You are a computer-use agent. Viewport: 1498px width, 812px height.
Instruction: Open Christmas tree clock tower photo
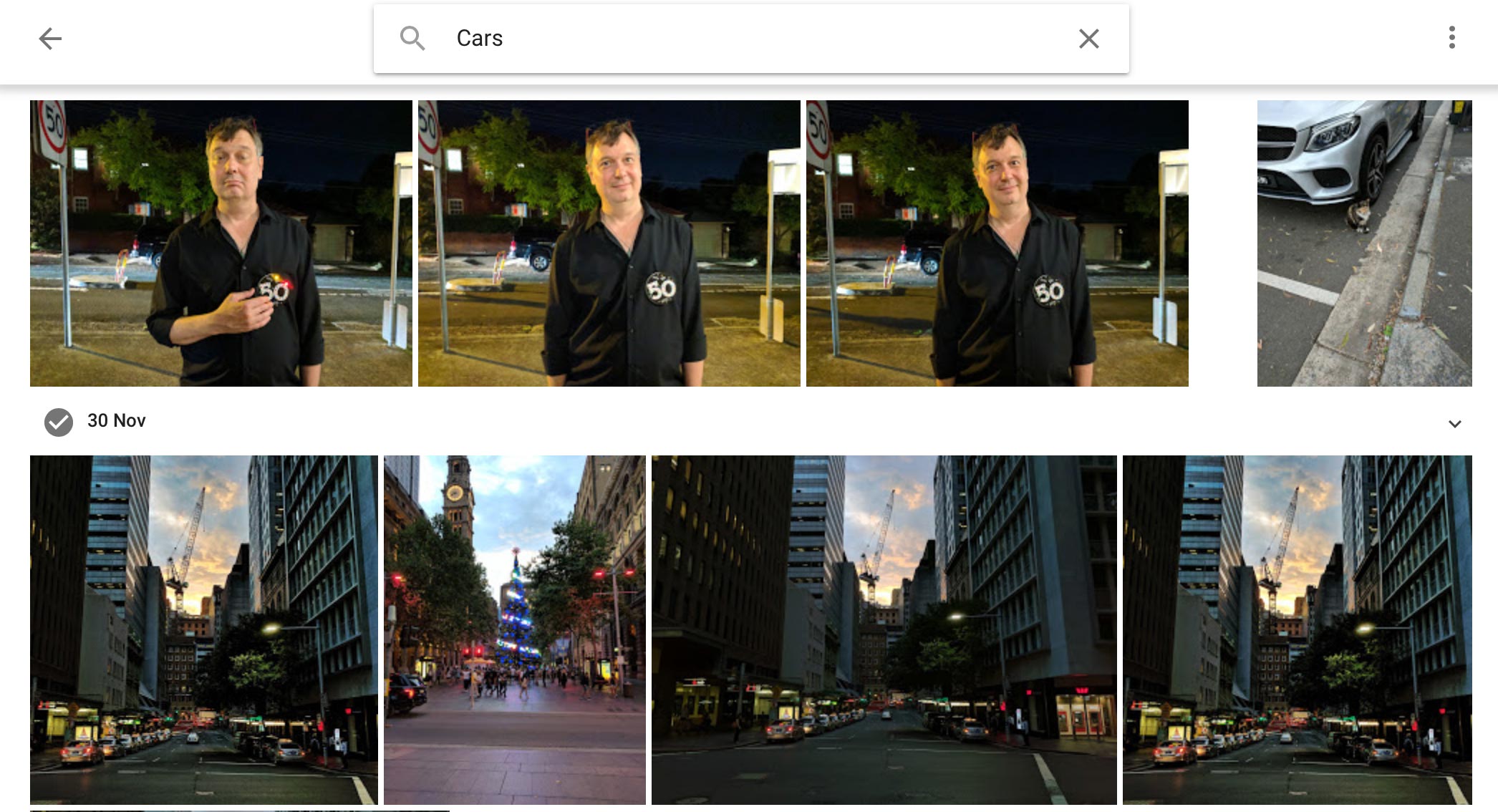click(515, 630)
